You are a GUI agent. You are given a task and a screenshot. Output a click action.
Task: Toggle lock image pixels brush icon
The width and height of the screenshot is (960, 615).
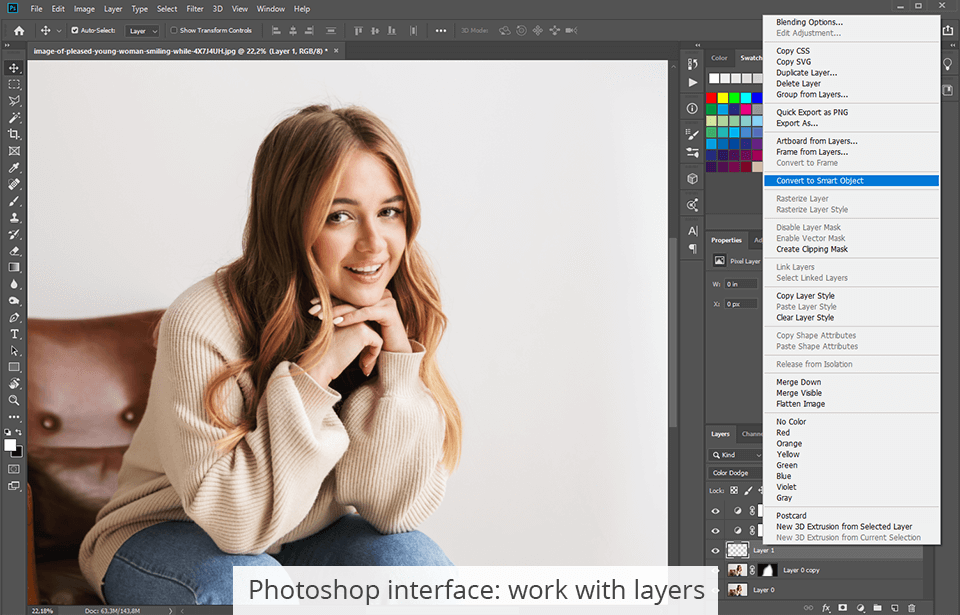point(748,491)
